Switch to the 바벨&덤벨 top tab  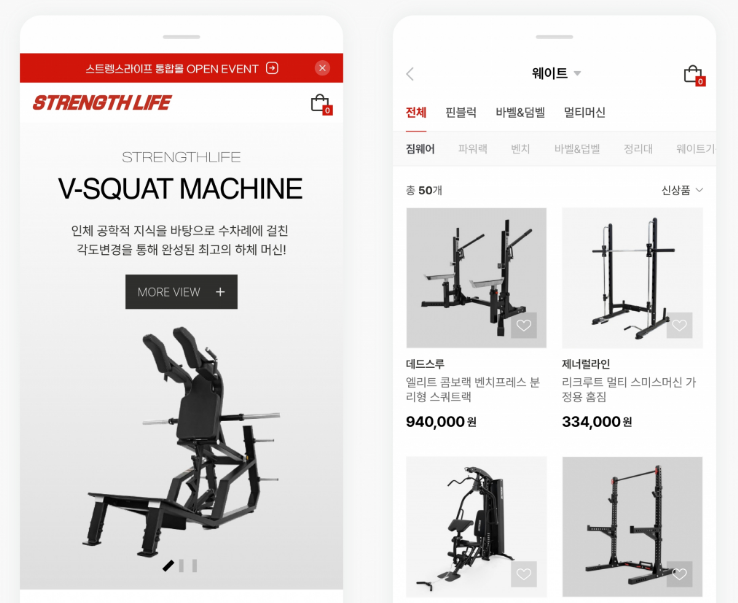(x=520, y=113)
